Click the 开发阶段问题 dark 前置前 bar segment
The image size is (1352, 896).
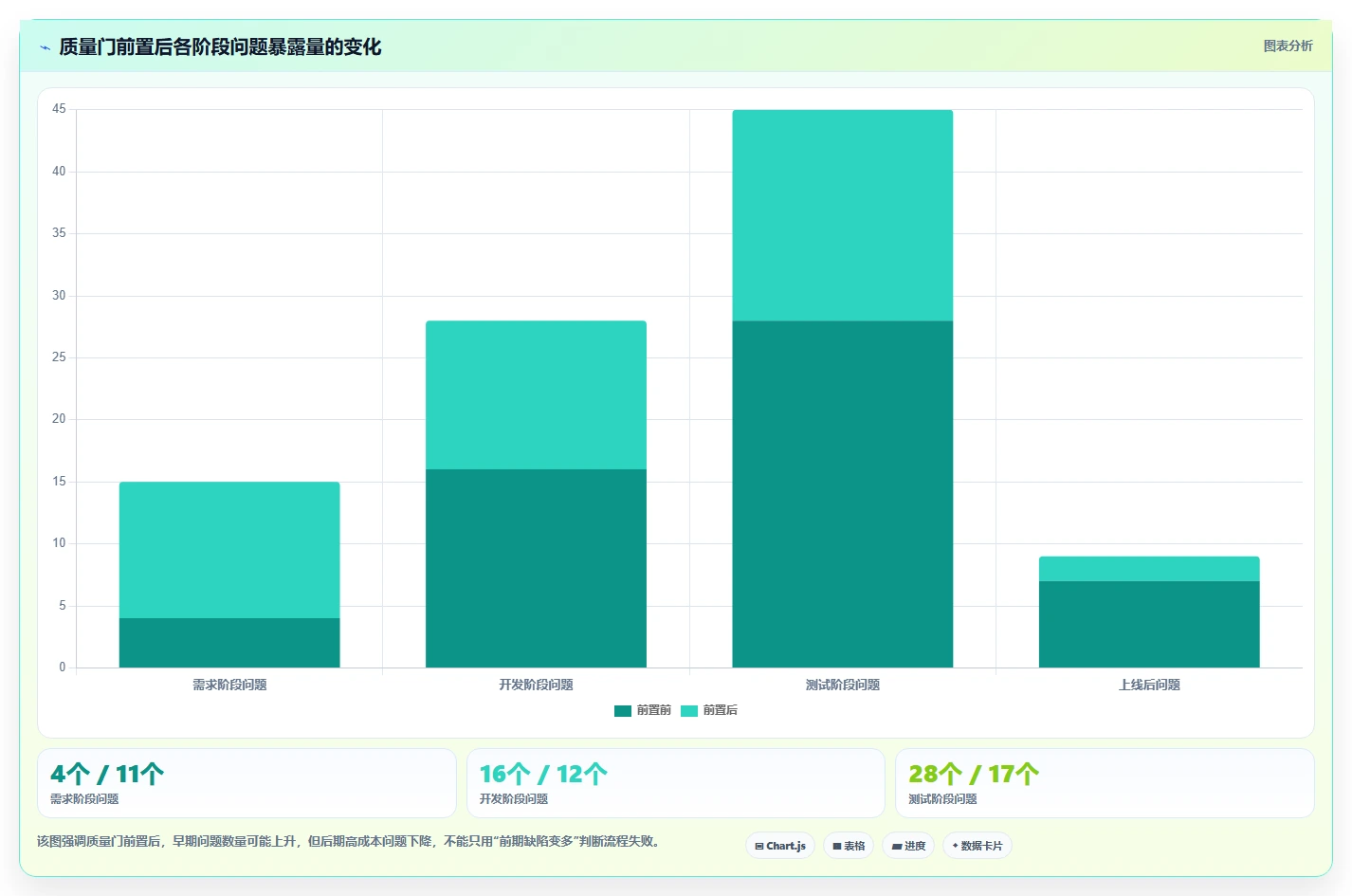[x=536, y=568]
